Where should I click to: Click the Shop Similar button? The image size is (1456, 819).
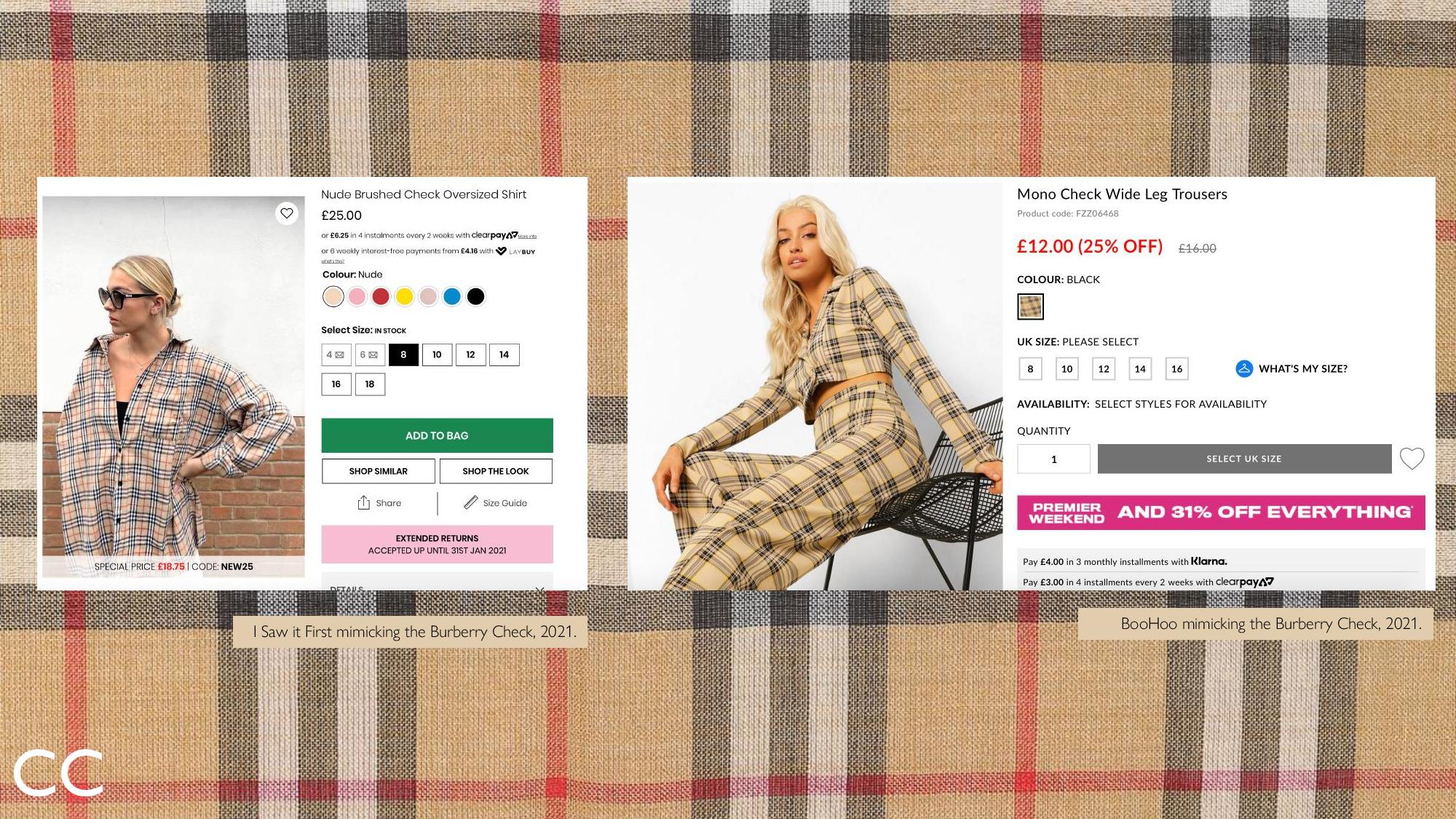(x=379, y=471)
